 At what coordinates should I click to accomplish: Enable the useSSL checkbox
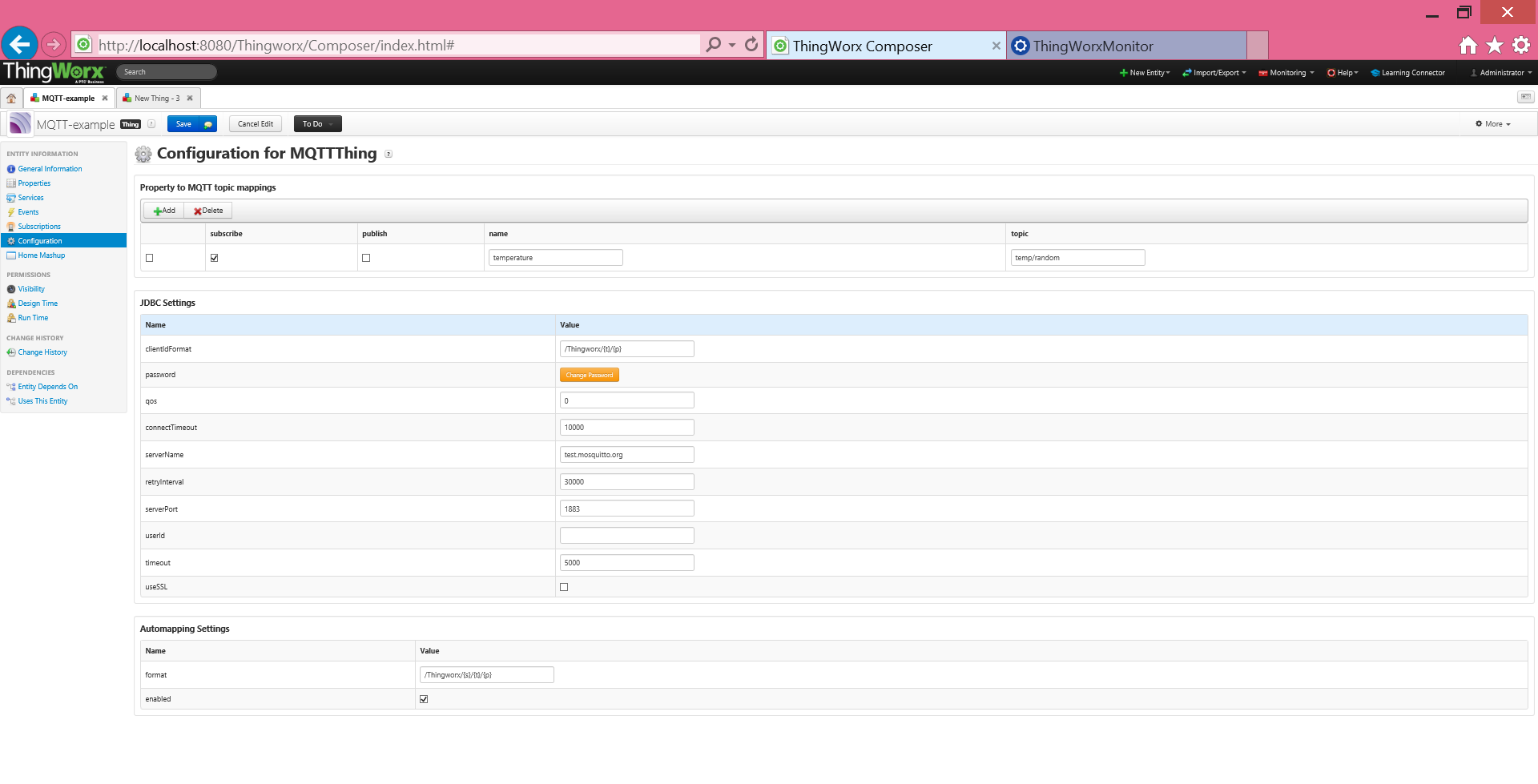pyautogui.click(x=564, y=587)
